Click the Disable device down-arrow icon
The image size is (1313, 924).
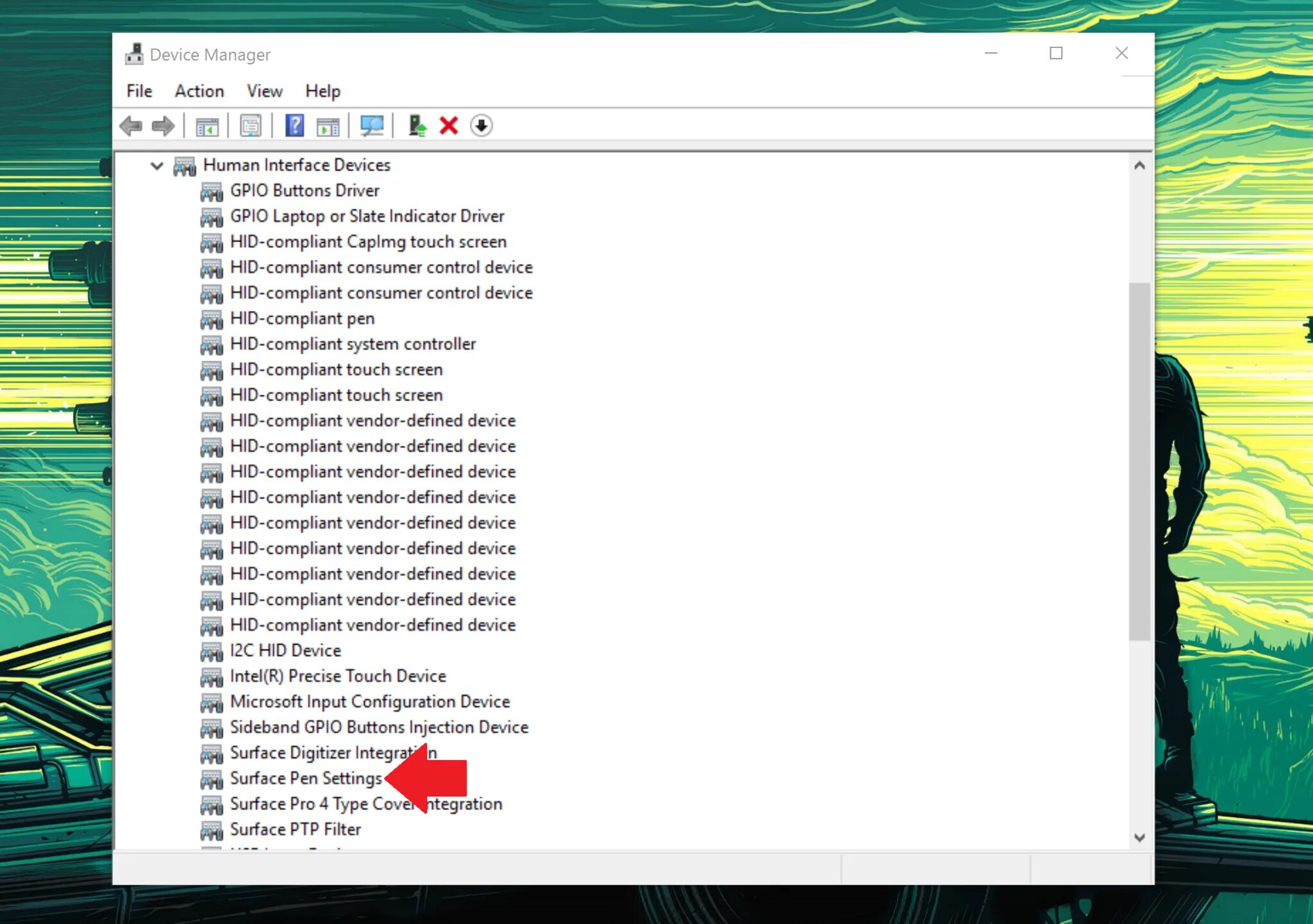(x=481, y=126)
